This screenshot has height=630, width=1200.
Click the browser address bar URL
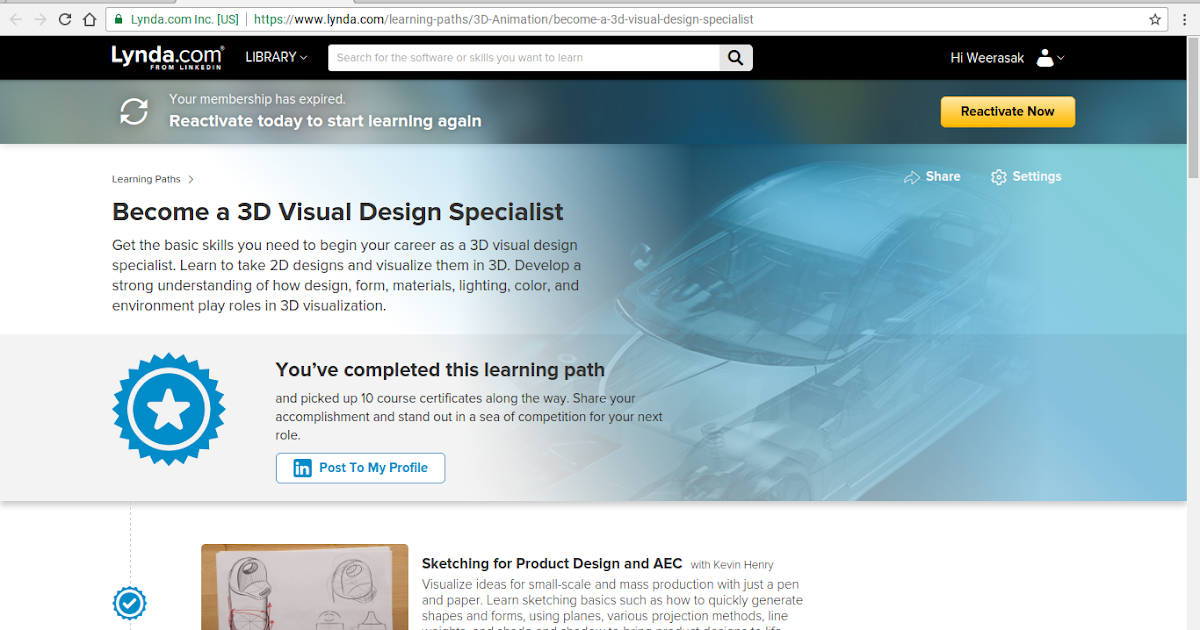tap(504, 19)
